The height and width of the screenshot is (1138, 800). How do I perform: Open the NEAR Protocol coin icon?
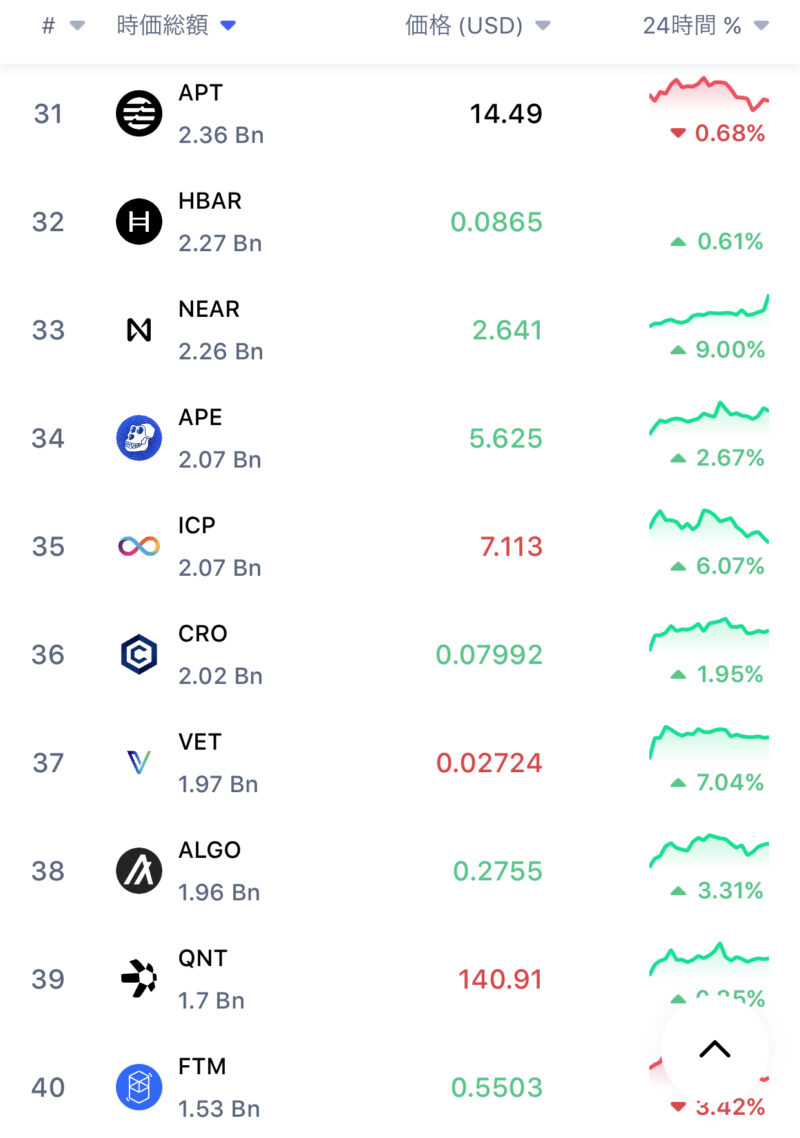139,329
